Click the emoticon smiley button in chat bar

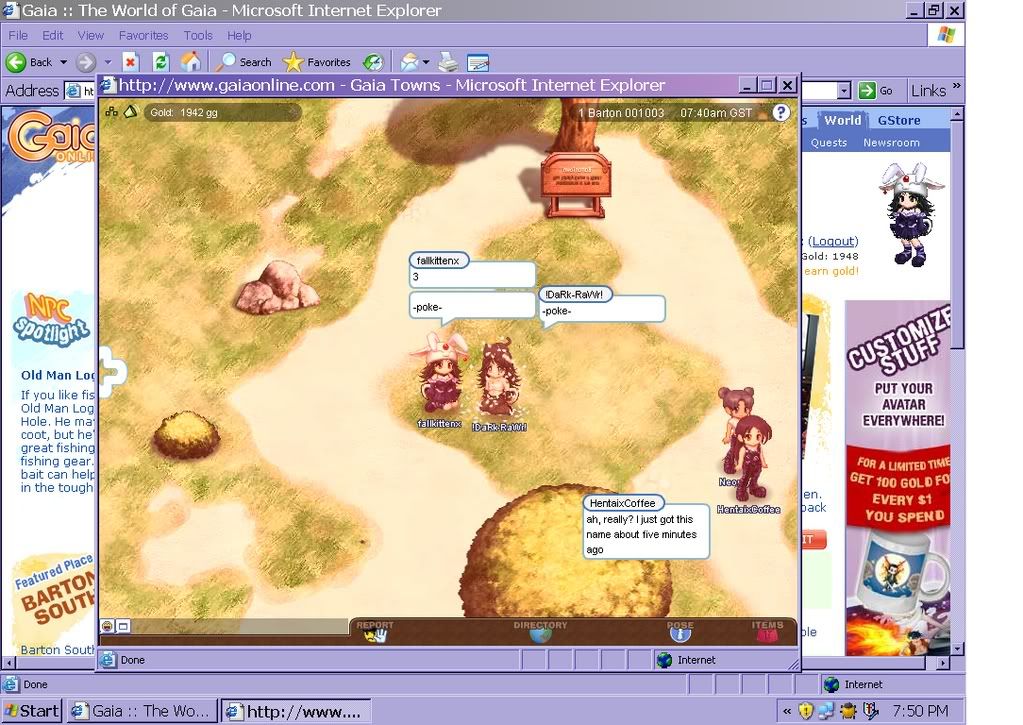(x=107, y=626)
